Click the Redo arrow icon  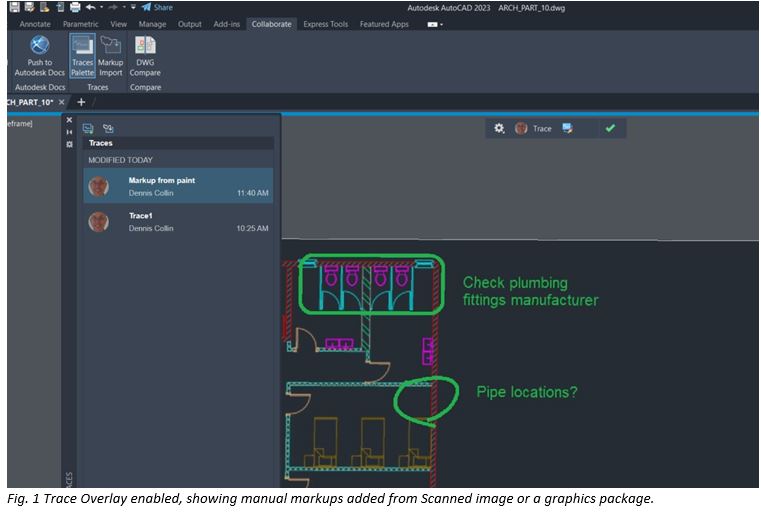(x=113, y=7)
